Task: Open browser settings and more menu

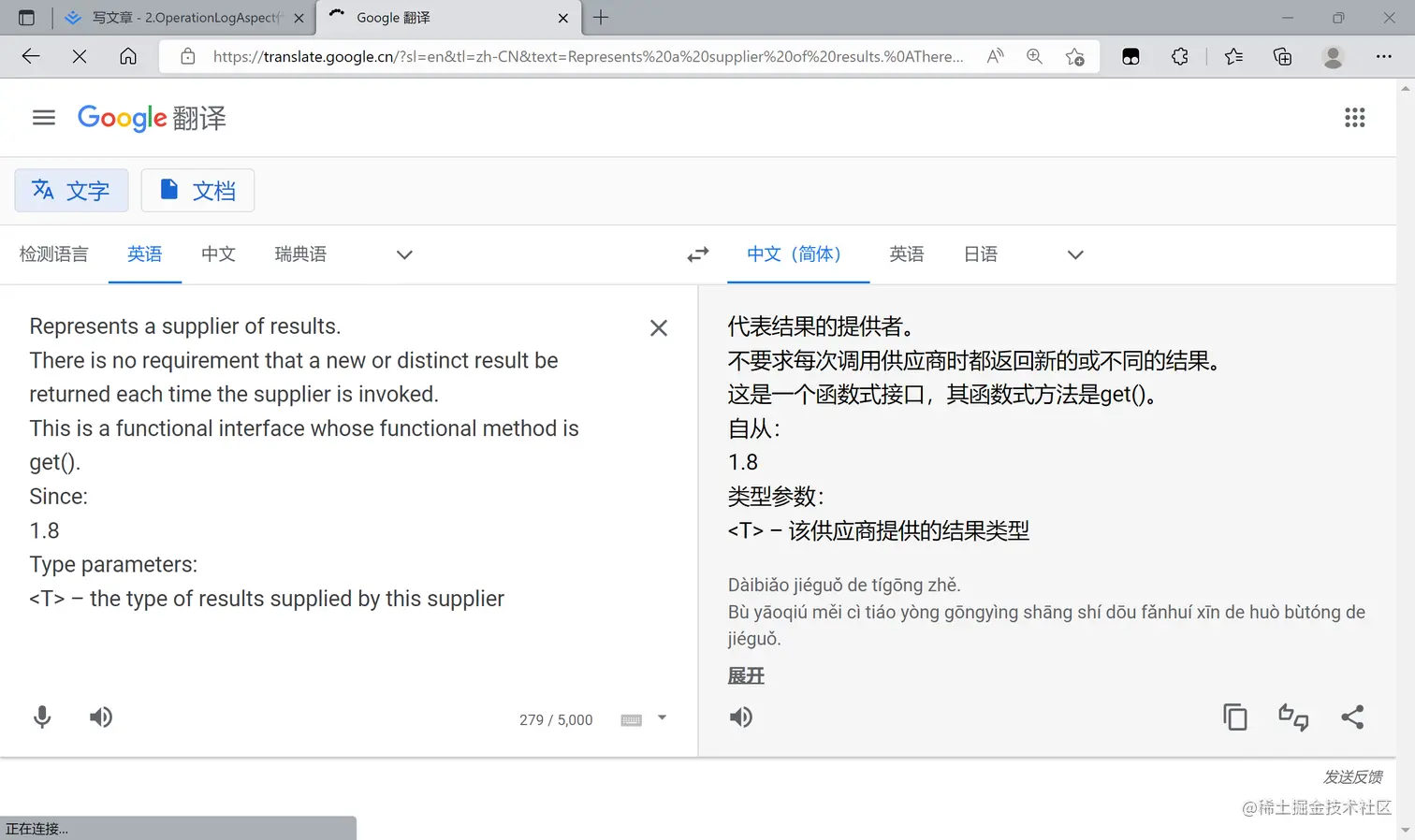Action: pyautogui.click(x=1383, y=56)
